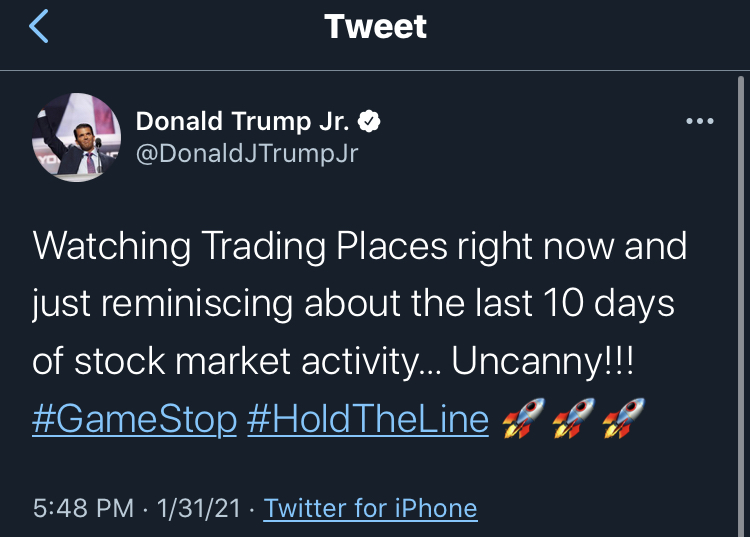
Task: Open the three-dot more options menu
Action: (x=699, y=122)
